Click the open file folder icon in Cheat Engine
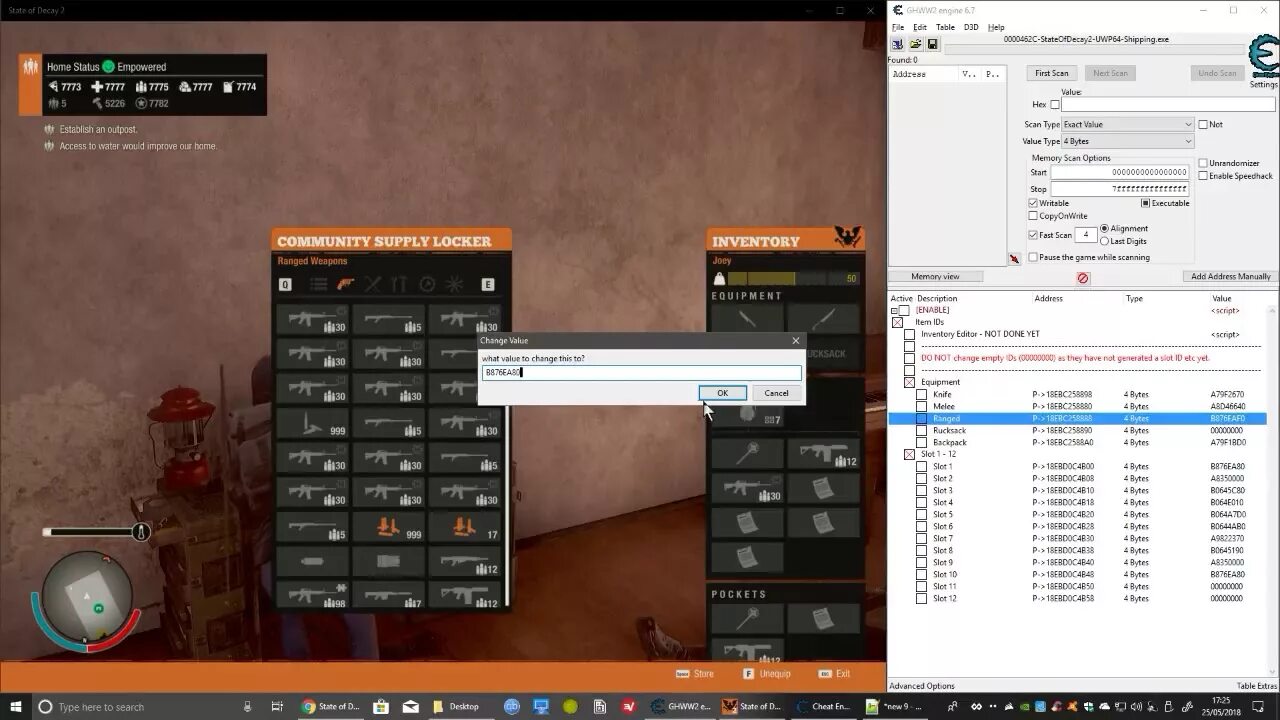 point(915,45)
